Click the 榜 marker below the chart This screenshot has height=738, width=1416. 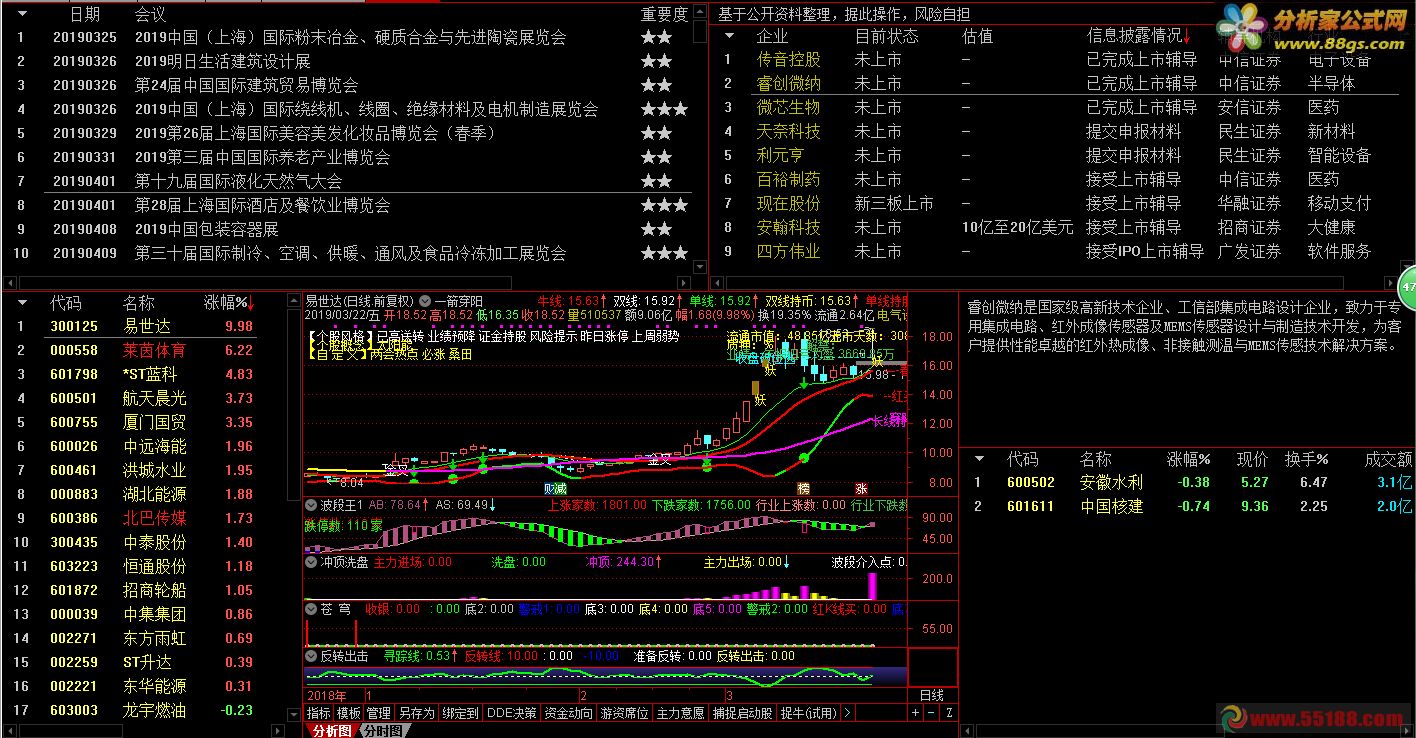pos(803,488)
